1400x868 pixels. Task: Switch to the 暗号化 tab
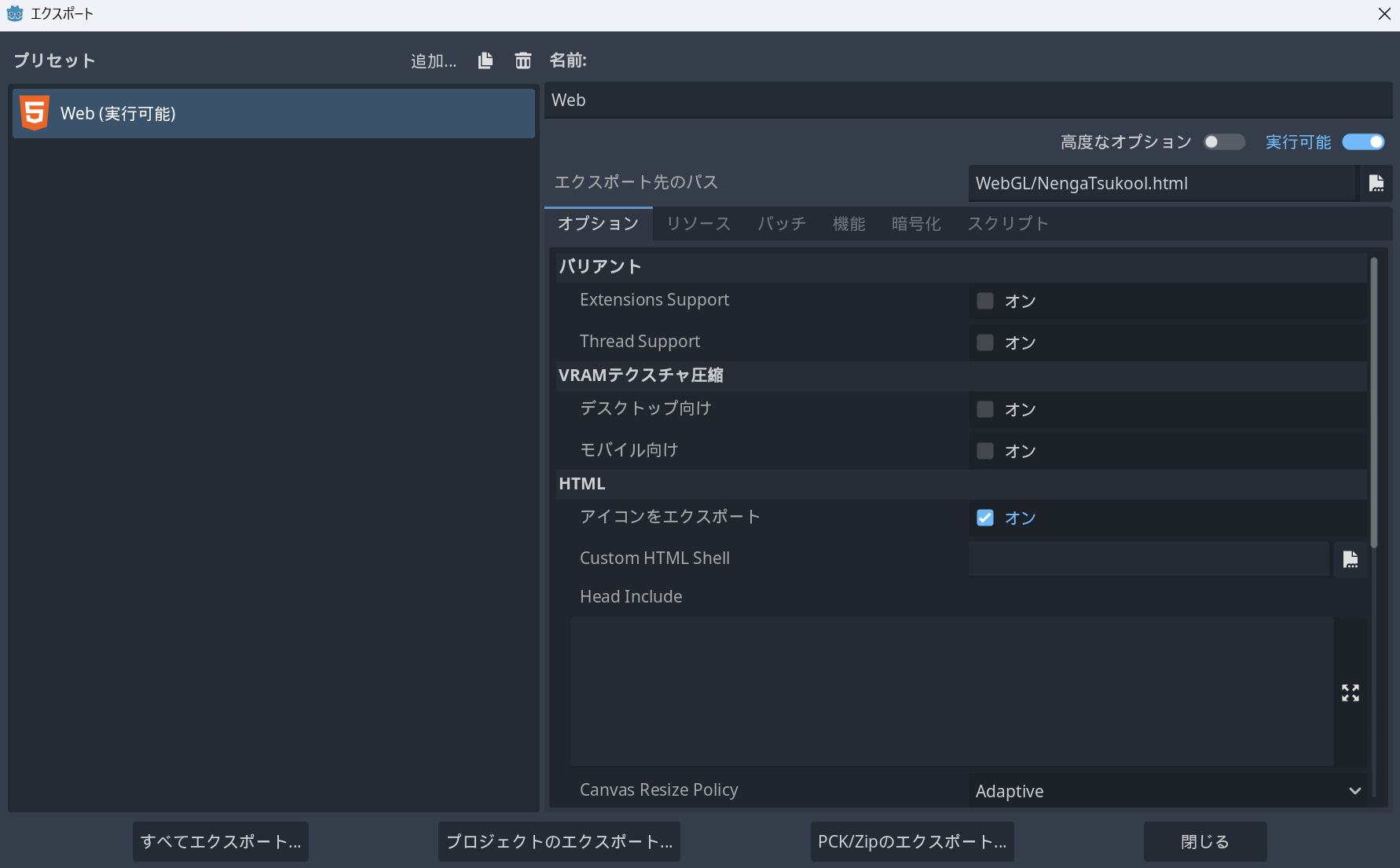tap(915, 224)
